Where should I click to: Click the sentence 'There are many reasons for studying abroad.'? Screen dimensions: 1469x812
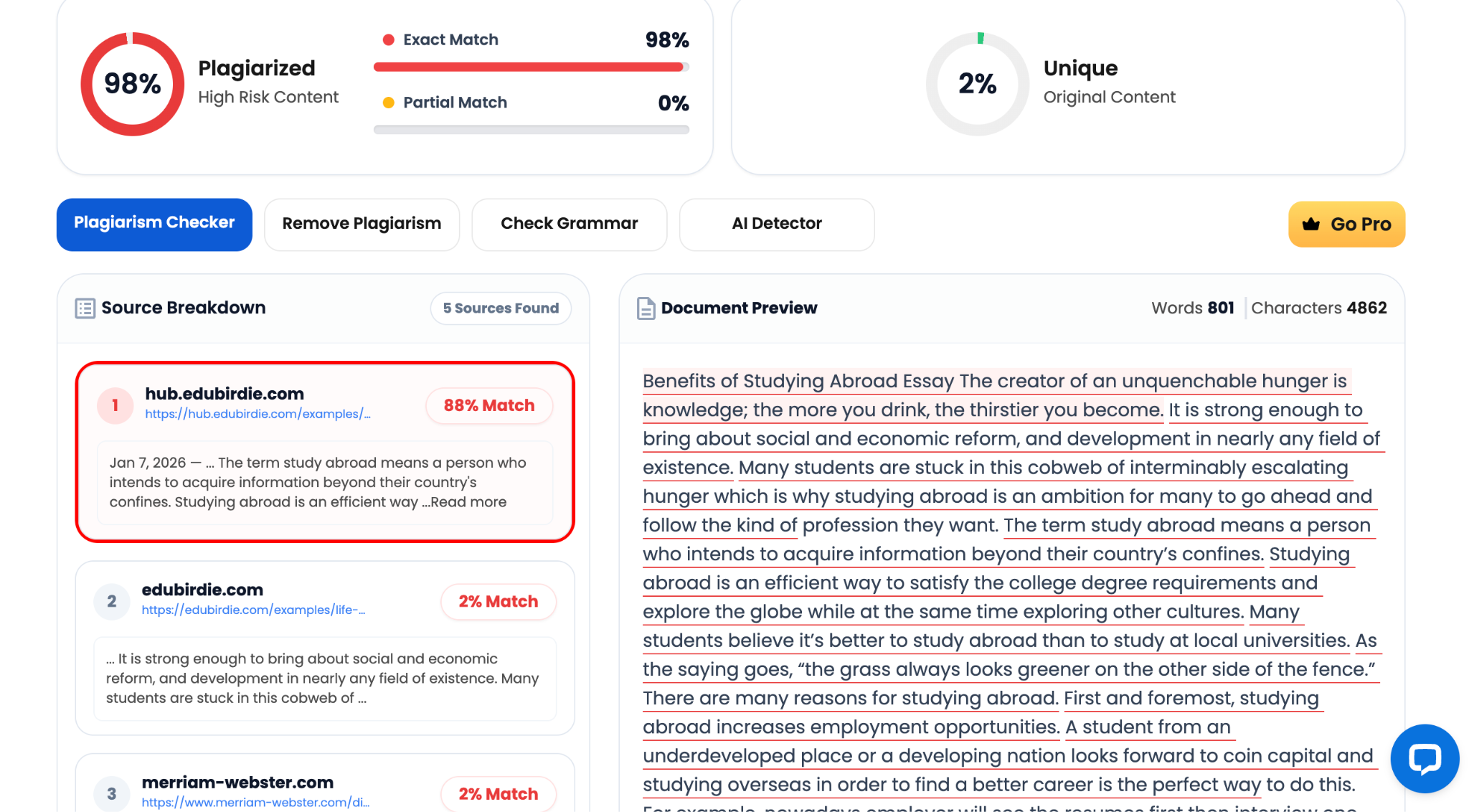coord(851,698)
